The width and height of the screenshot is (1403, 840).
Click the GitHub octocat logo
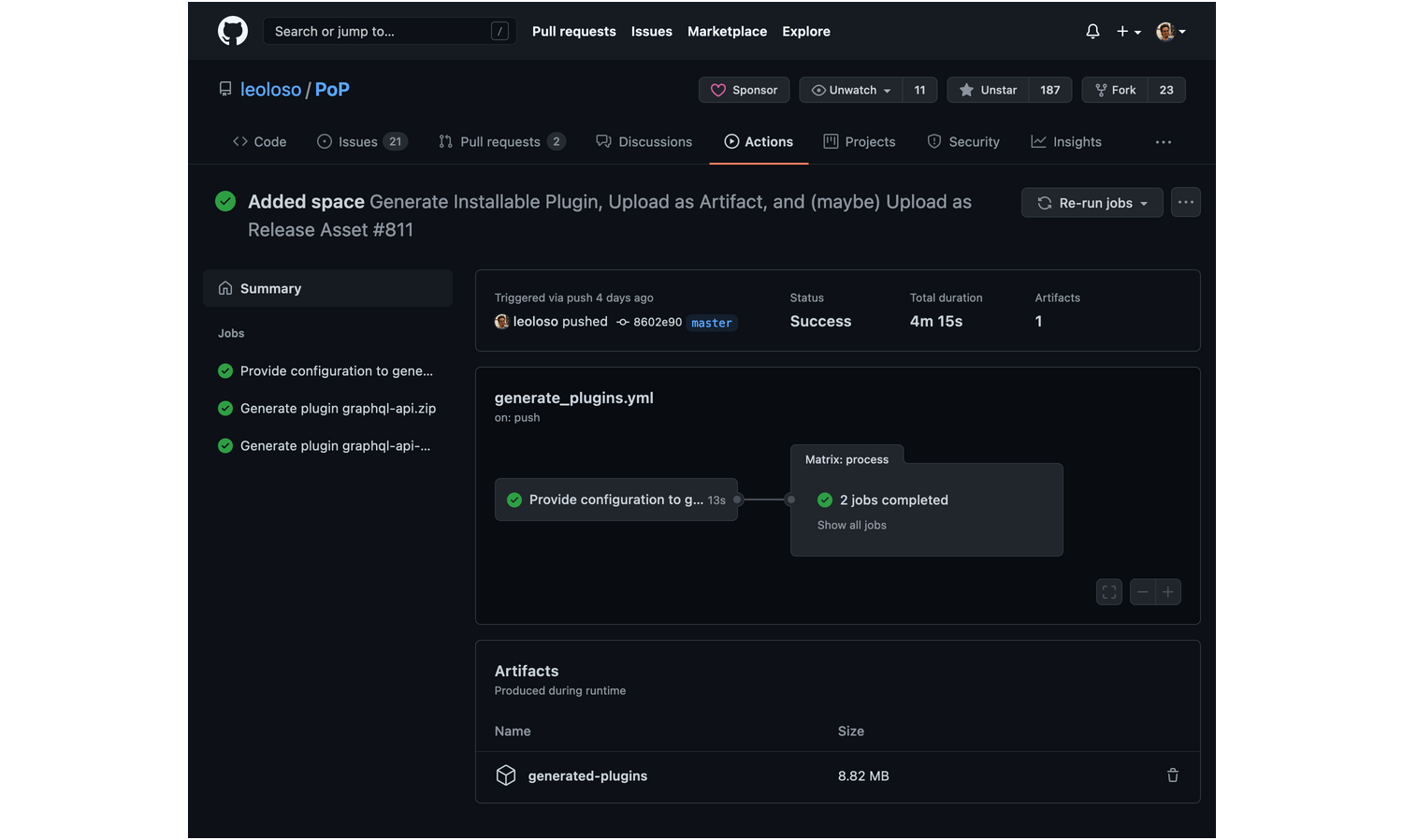tap(232, 30)
